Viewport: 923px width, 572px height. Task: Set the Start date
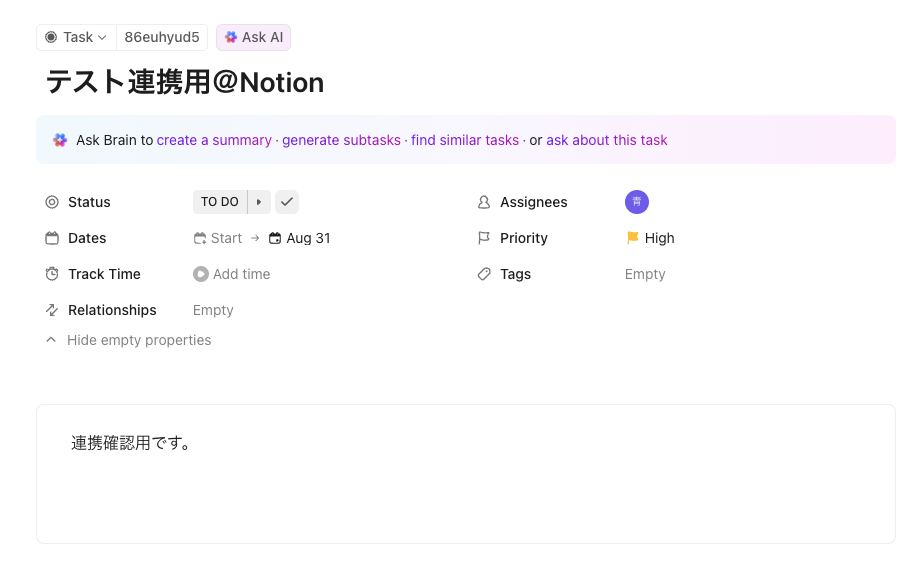click(218, 238)
